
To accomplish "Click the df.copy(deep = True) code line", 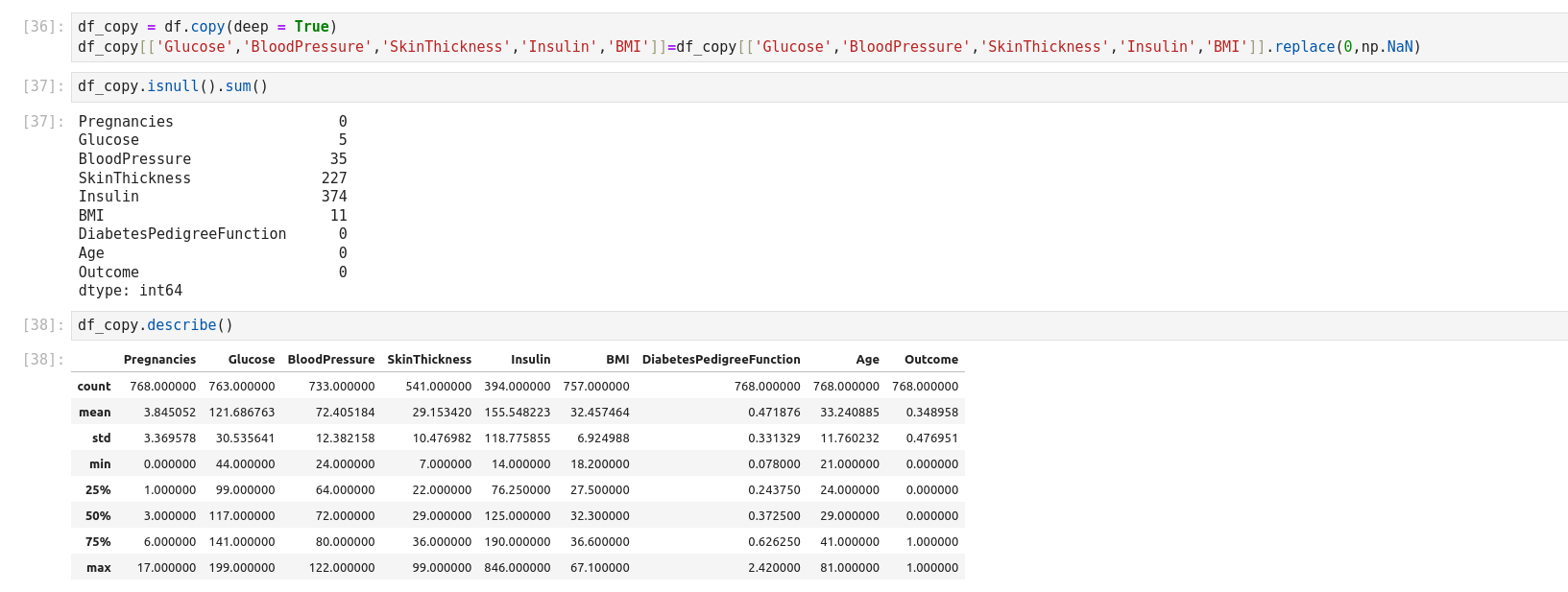I will tap(207, 27).
